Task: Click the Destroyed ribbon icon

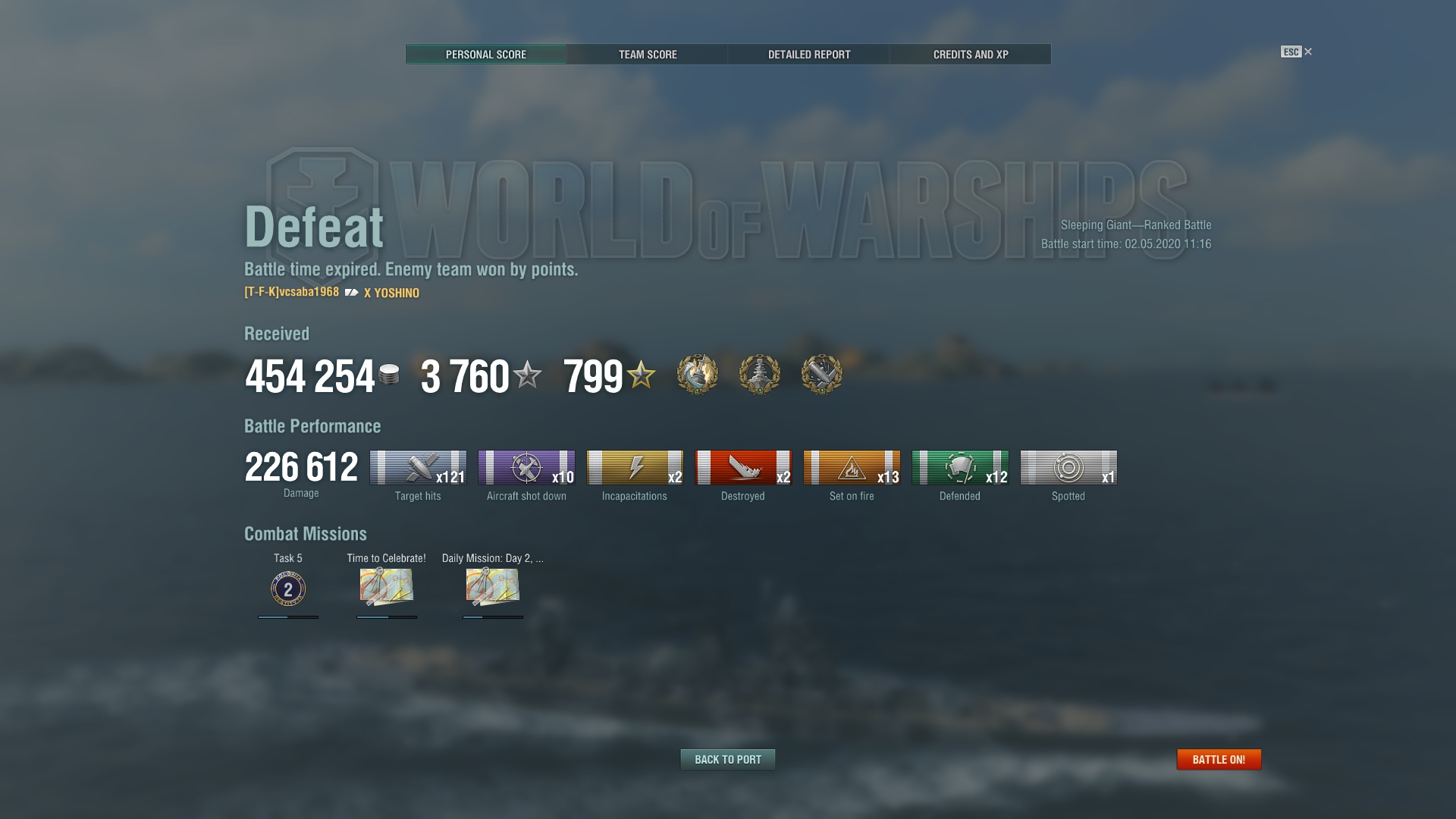Action: 743,467
